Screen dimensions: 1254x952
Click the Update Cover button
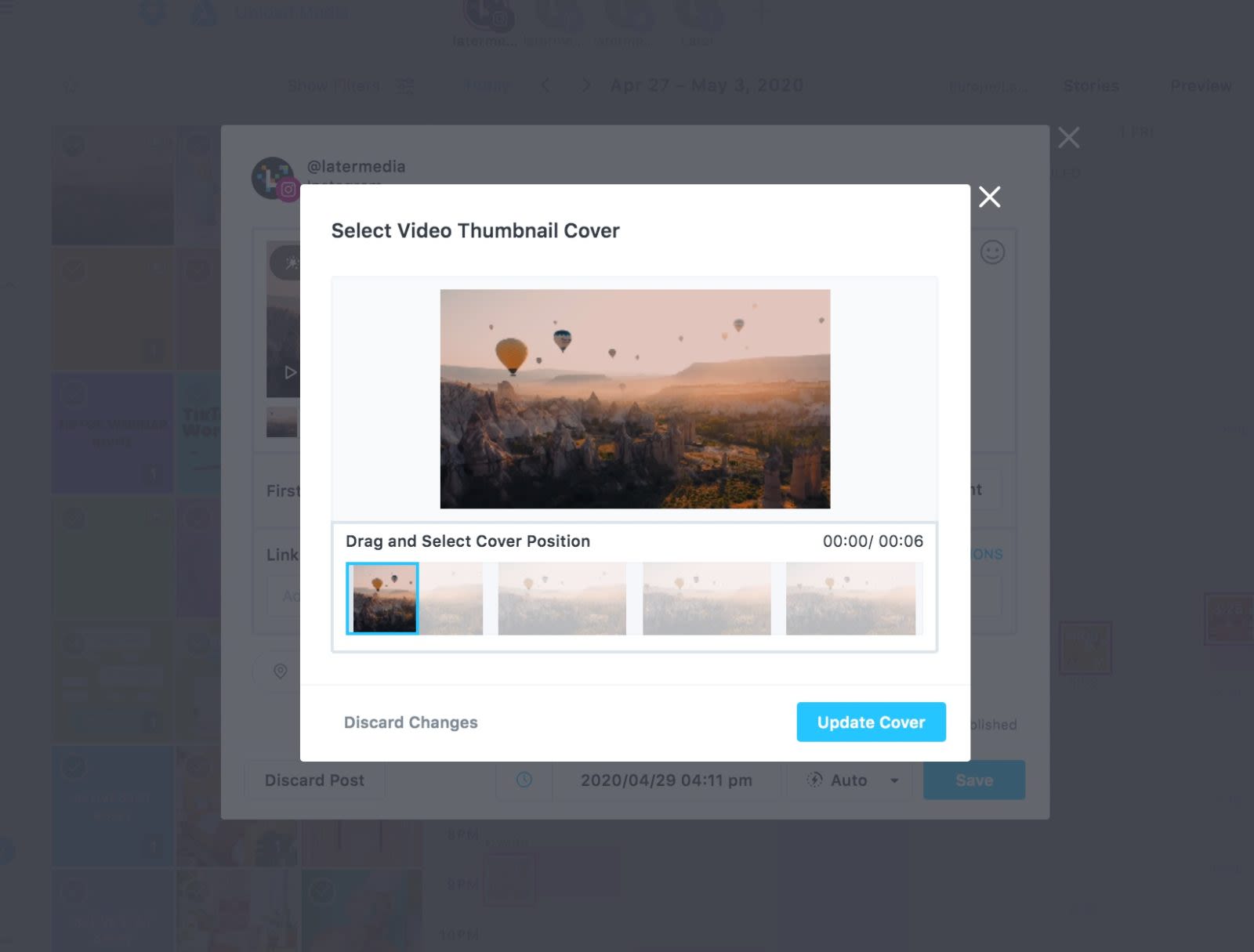tap(871, 722)
